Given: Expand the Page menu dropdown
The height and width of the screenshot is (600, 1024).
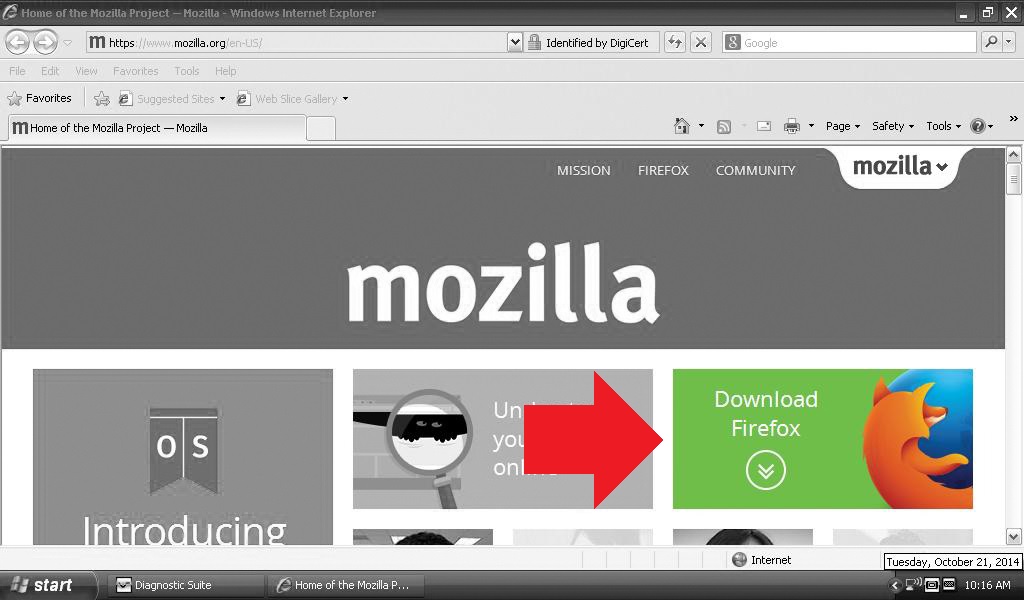Looking at the screenshot, I should 843,126.
